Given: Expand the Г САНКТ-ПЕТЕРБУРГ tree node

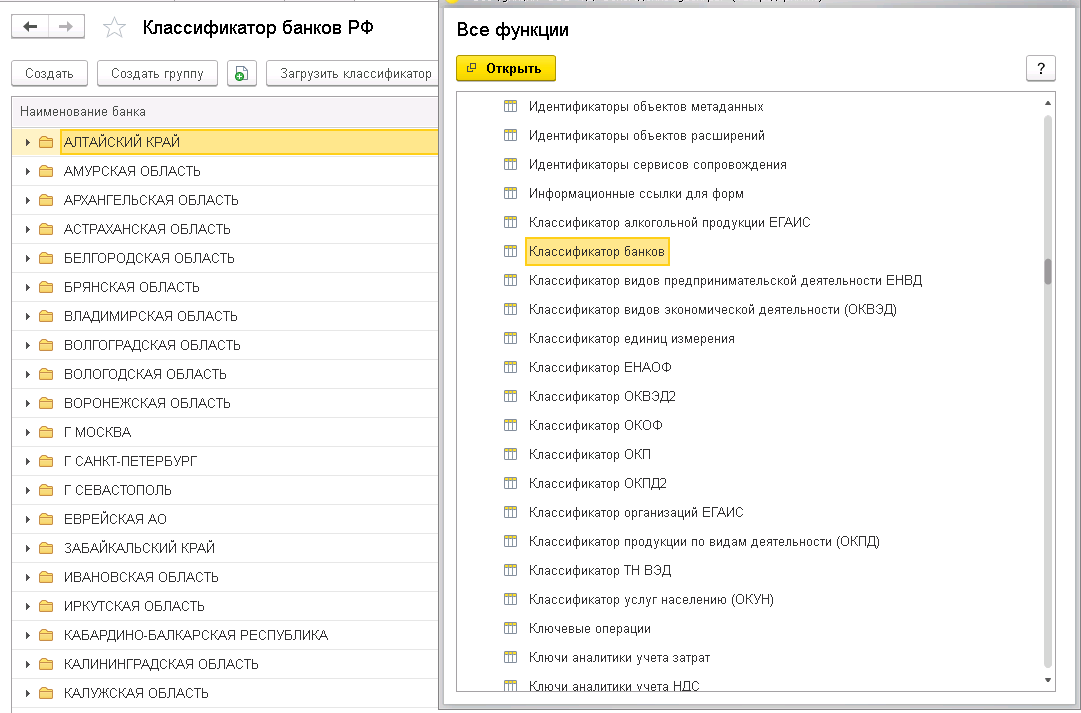Looking at the screenshot, I should (27, 462).
